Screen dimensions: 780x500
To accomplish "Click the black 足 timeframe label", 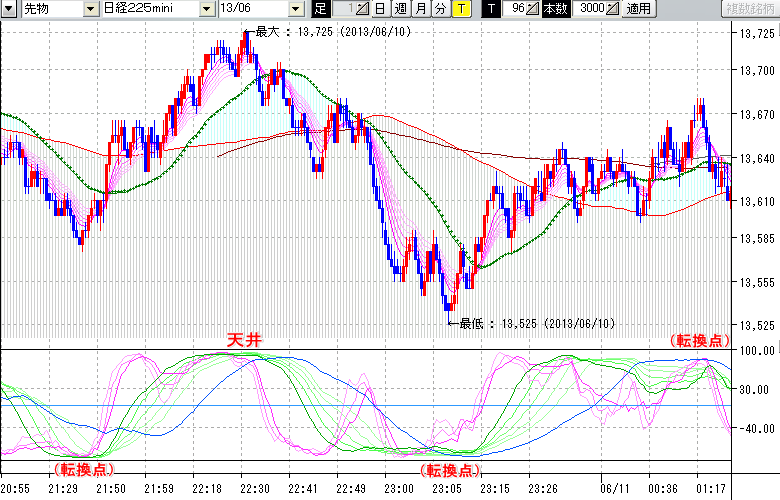I will coord(320,9).
